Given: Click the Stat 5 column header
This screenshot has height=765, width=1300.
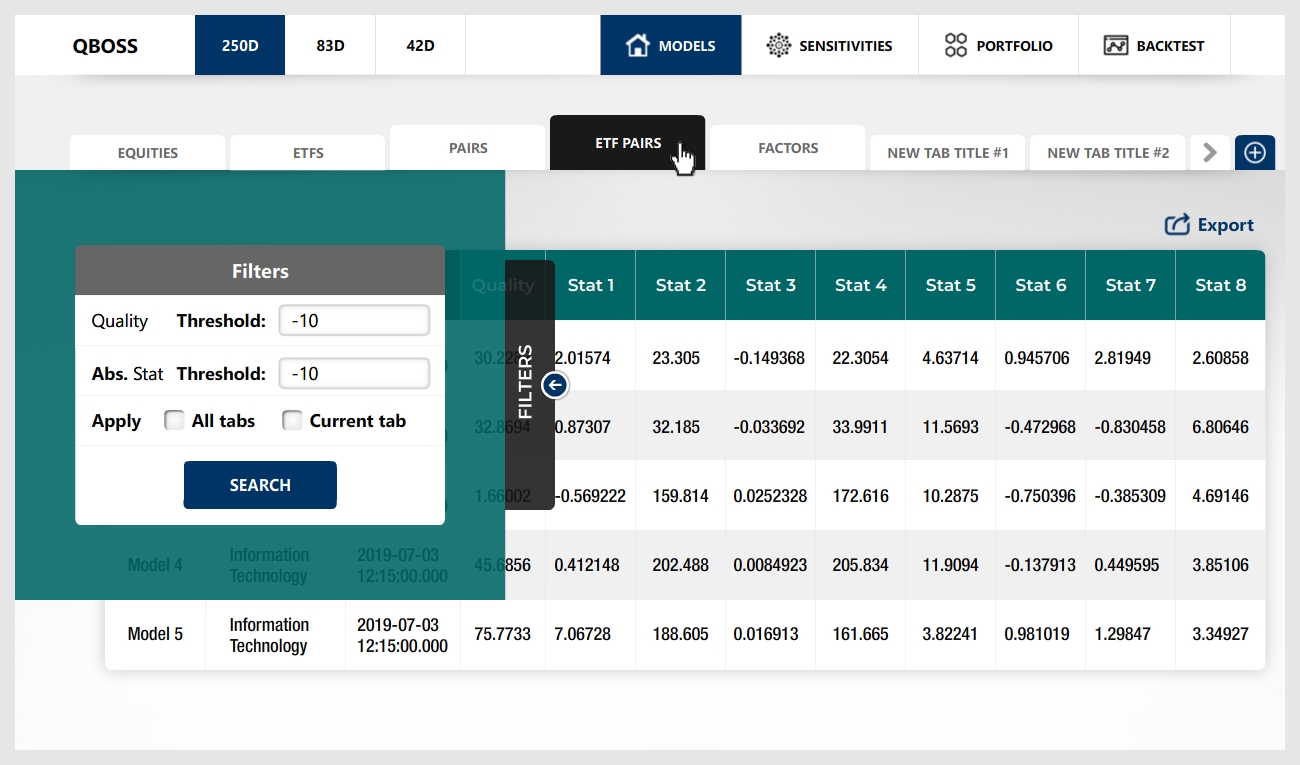Looking at the screenshot, I should (950, 285).
